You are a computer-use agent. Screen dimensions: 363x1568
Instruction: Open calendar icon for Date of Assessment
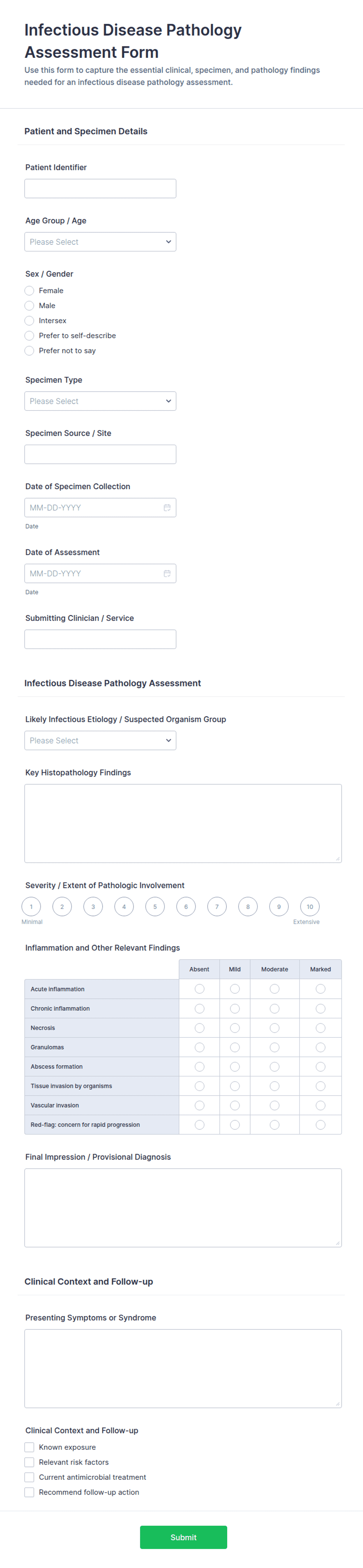point(167,574)
